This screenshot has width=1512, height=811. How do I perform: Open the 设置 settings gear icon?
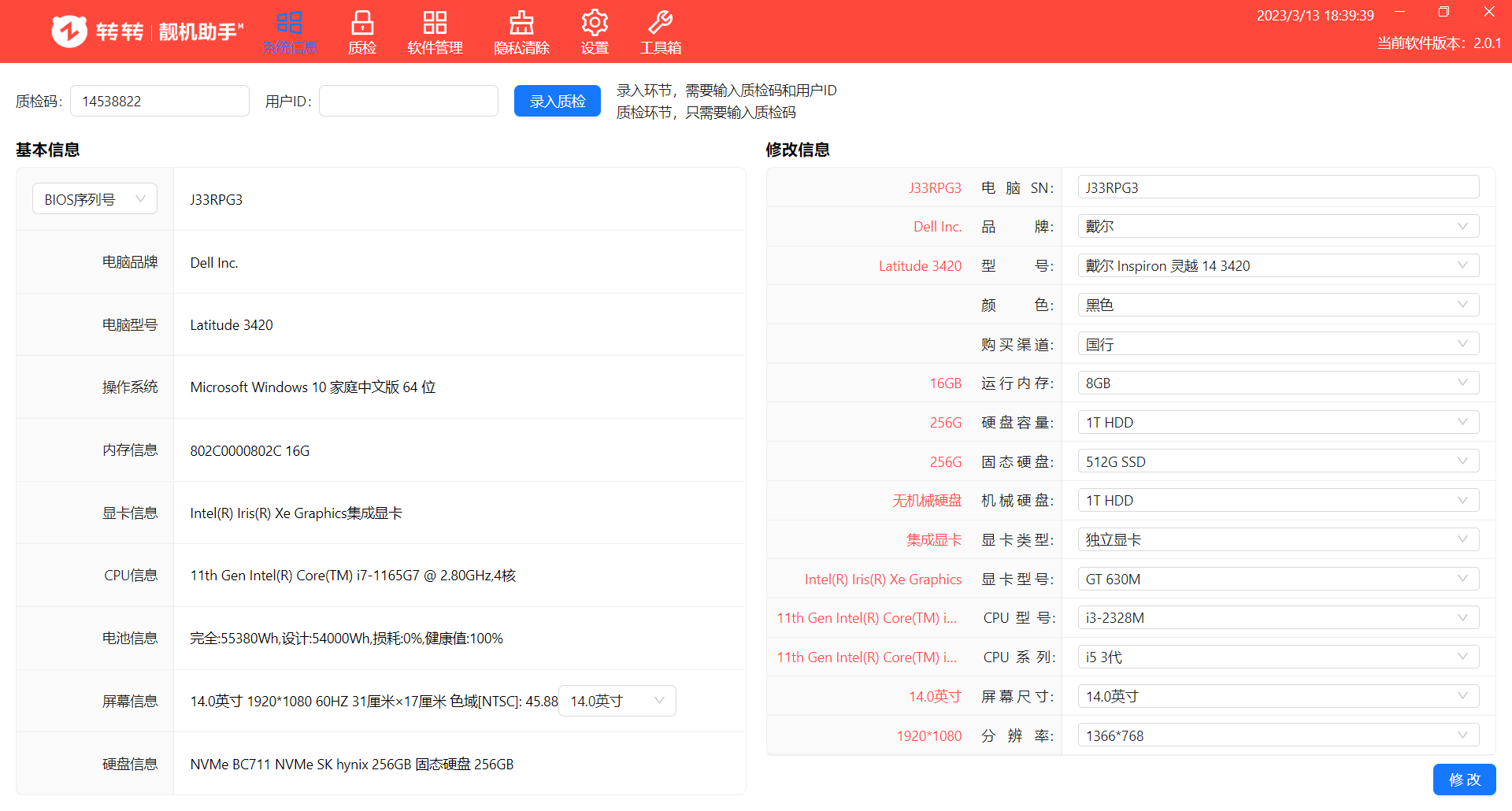595,22
